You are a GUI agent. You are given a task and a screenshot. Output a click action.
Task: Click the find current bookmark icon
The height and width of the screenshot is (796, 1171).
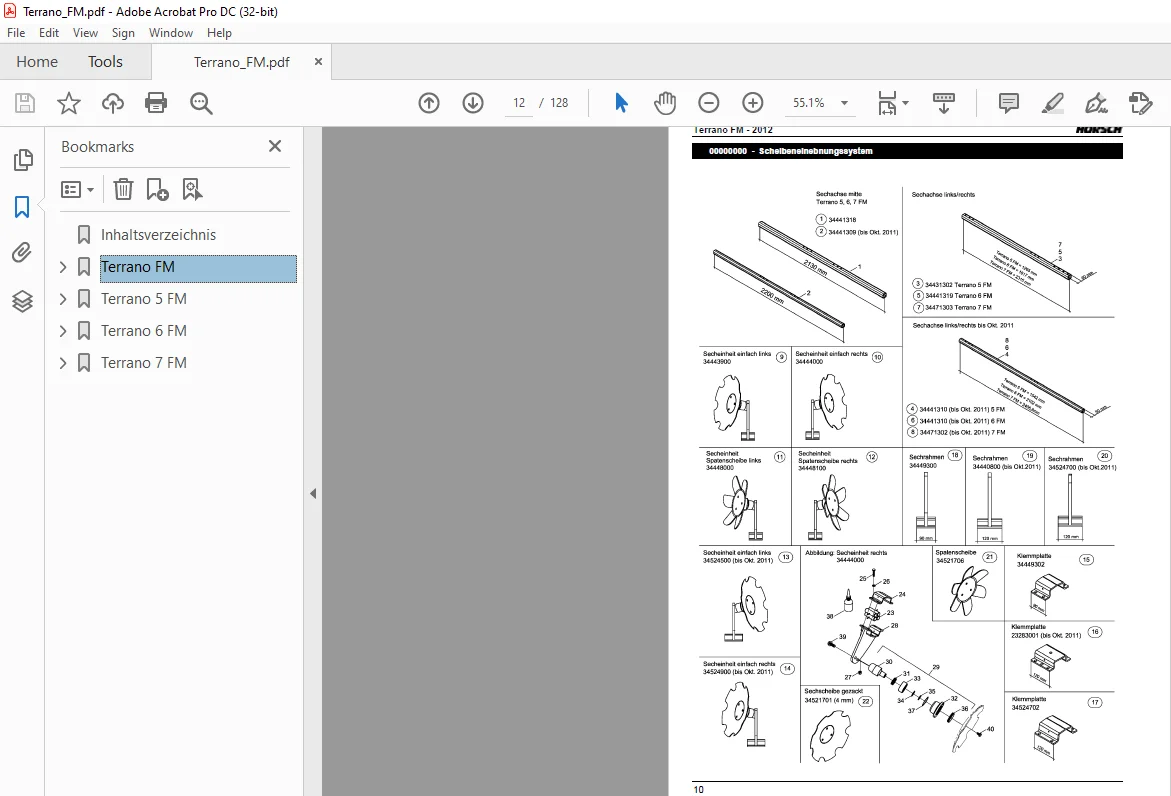coord(192,190)
